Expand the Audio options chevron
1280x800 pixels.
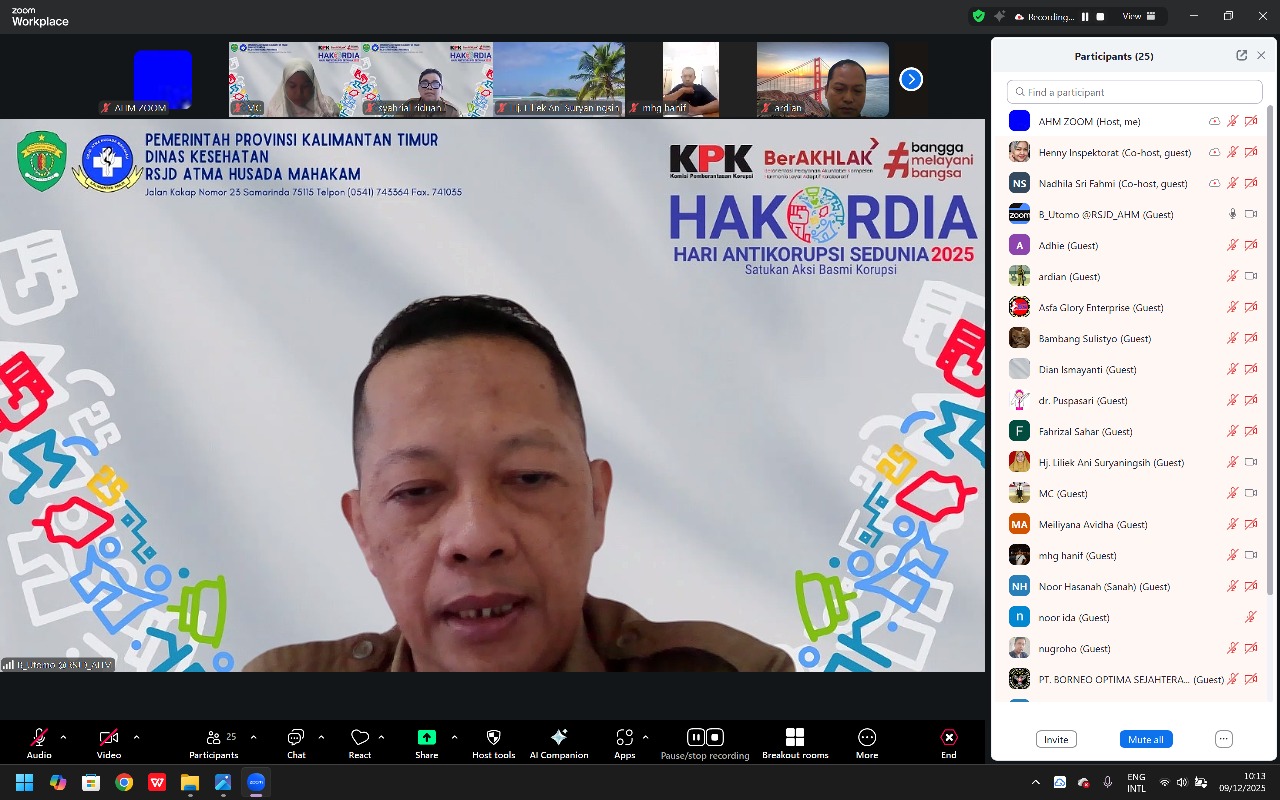pos(64,737)
